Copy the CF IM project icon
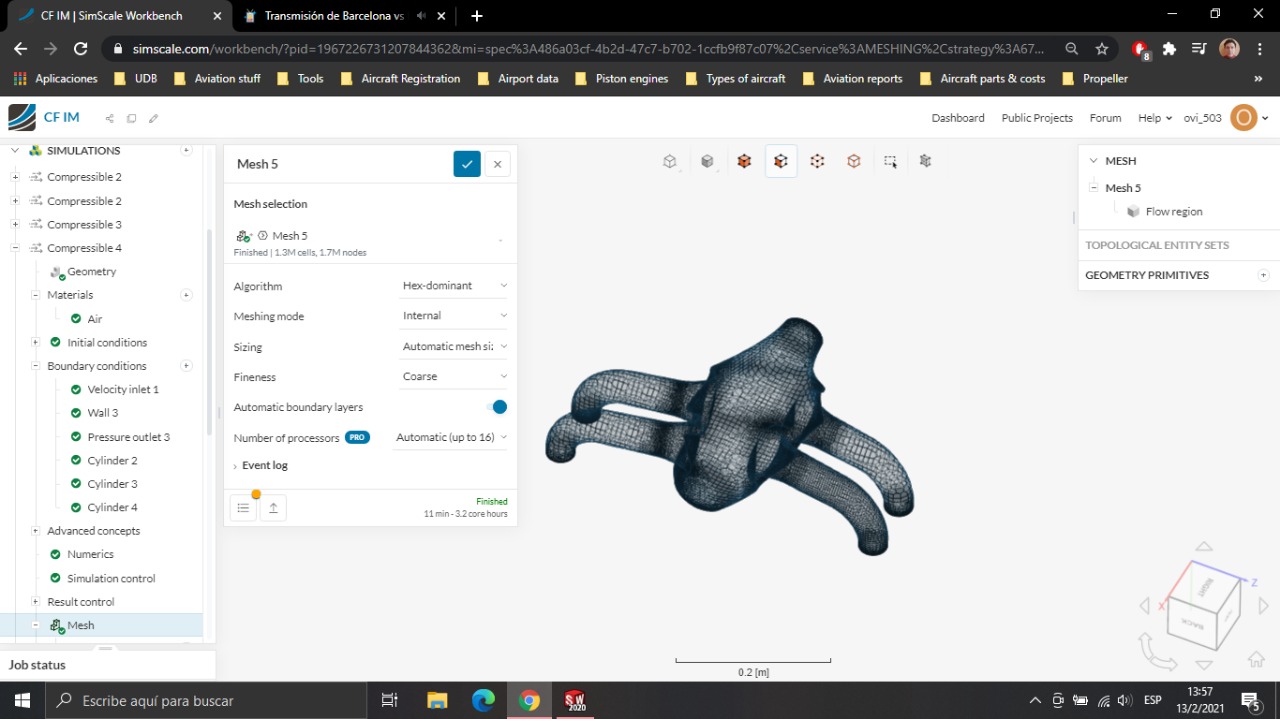This screenshot has height=719, width=1280. (131, 118)
